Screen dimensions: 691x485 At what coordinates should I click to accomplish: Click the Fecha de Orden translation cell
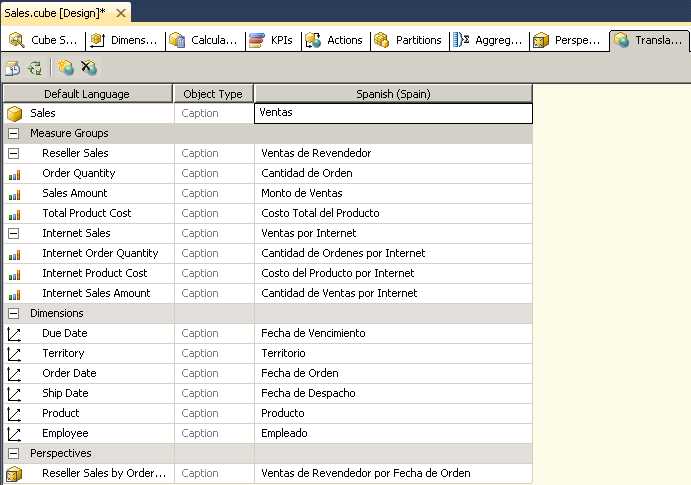(393, 374)
